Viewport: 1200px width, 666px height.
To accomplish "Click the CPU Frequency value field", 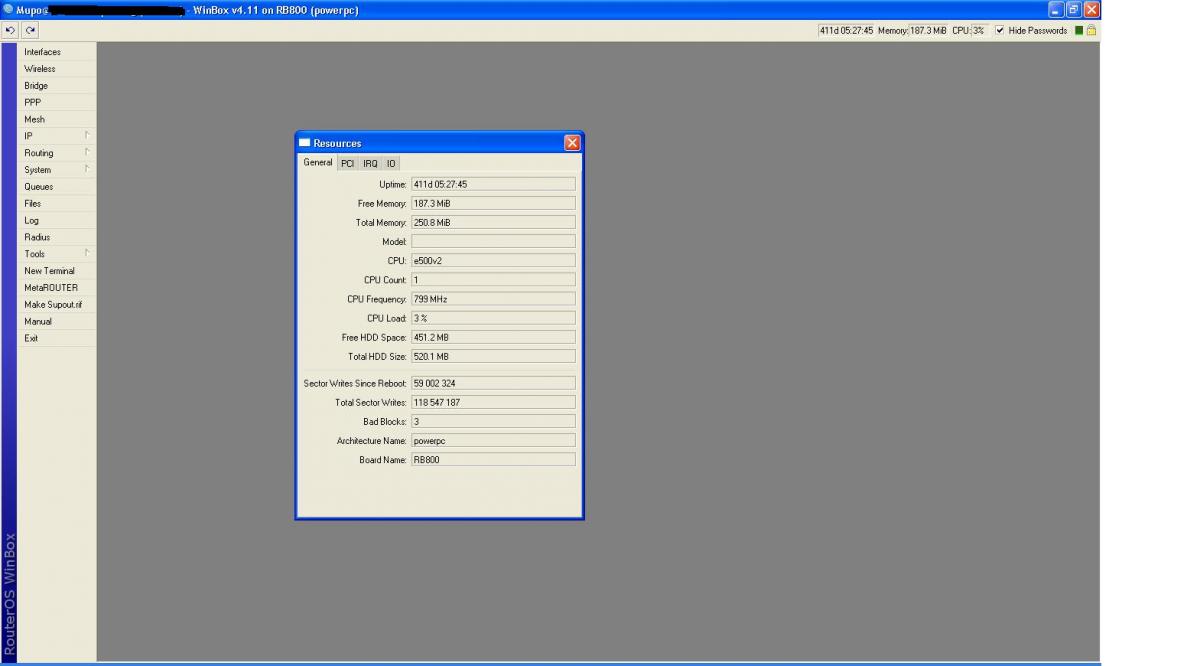I will tap(493, 299).
